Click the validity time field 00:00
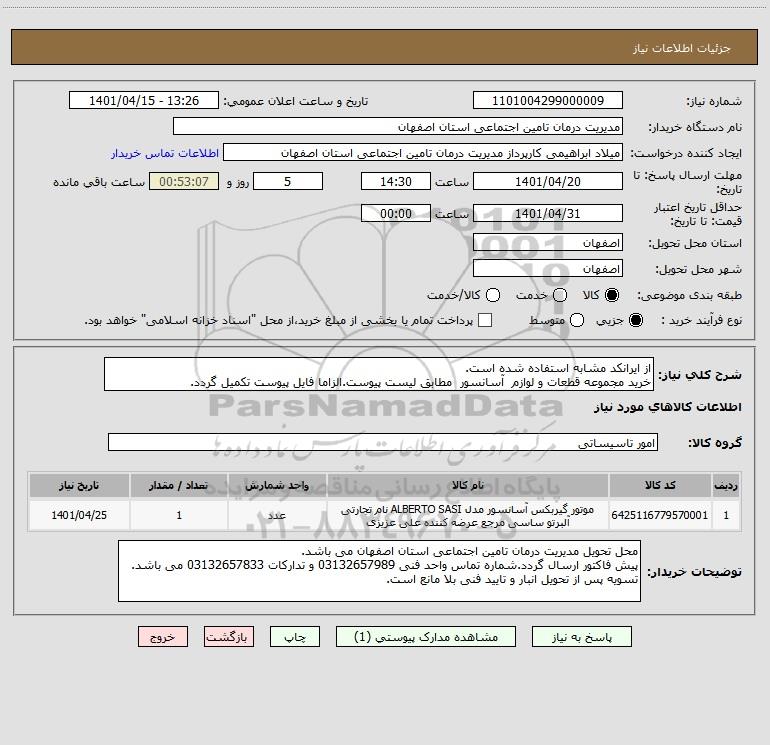This screenshot has height=745, width=770. pos(396,213)
